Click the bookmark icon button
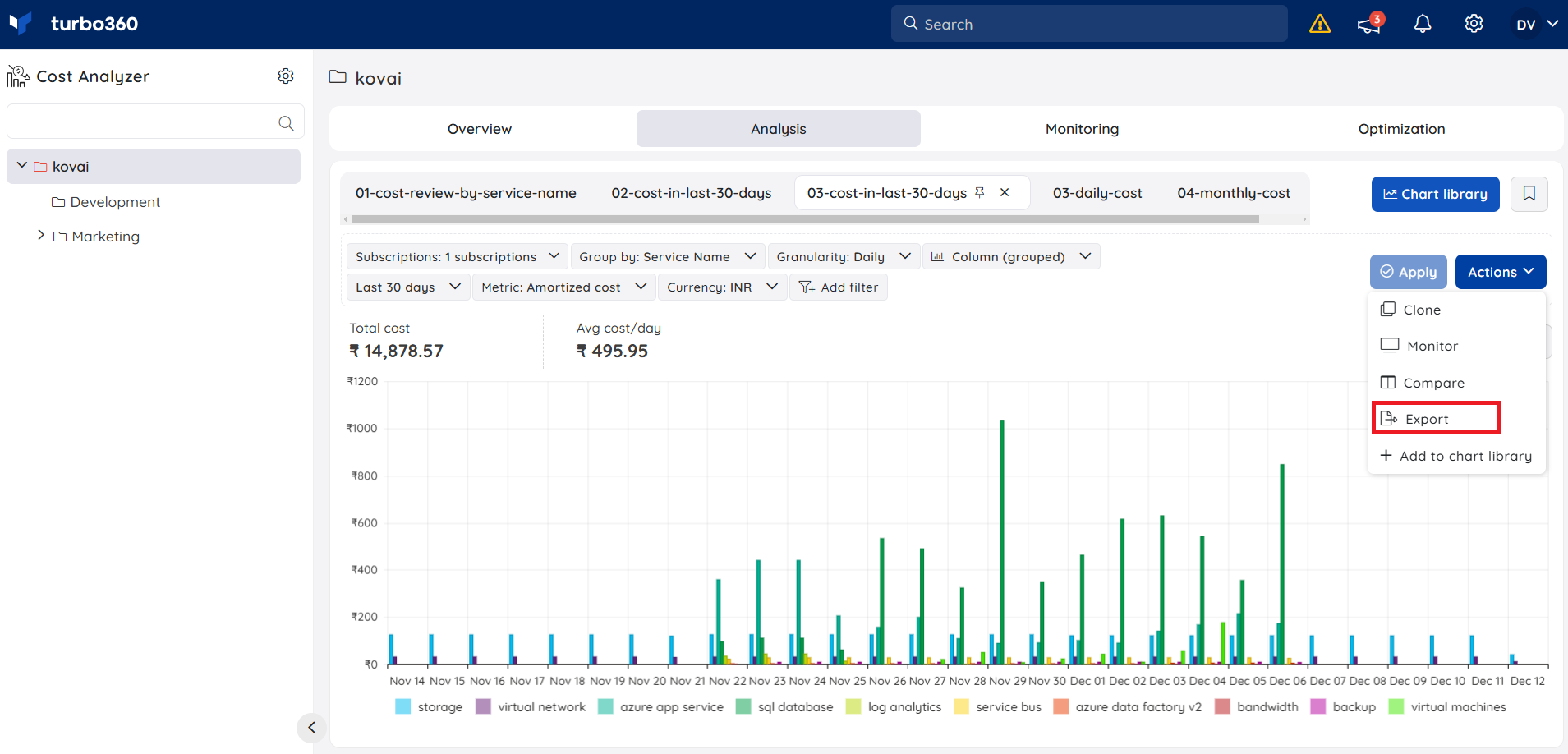Image resolution: width=1568 pixels, height=754 pixels. click(1529, 194)
